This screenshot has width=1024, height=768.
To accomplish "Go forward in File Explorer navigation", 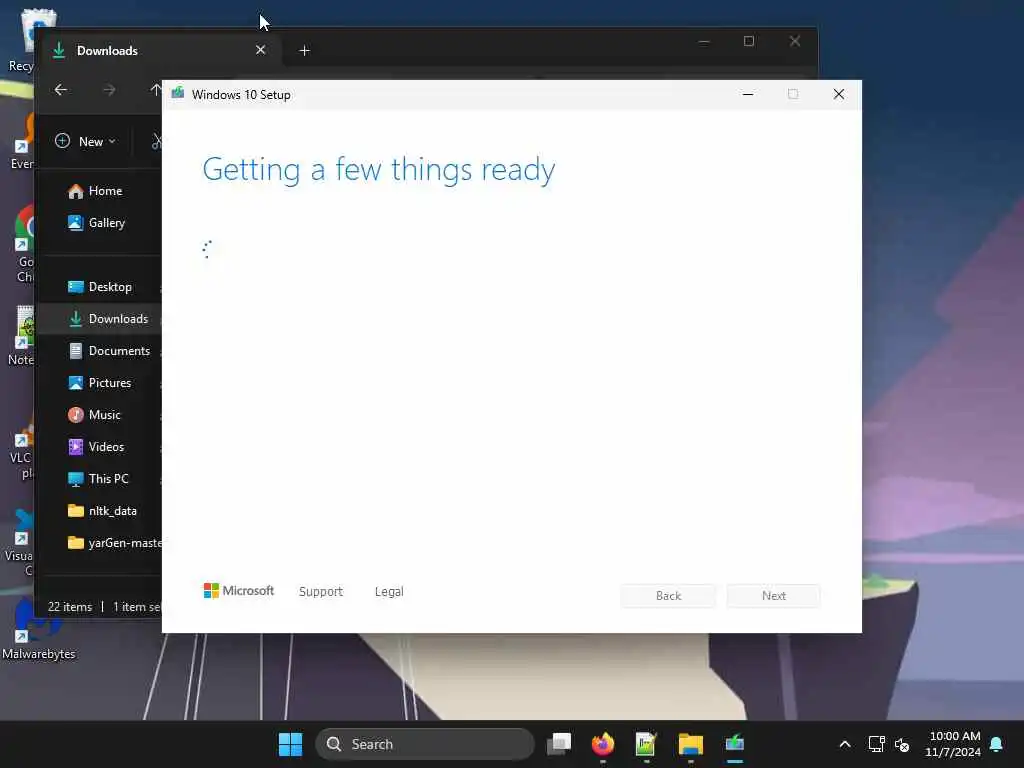I will [x=109, y=89].
